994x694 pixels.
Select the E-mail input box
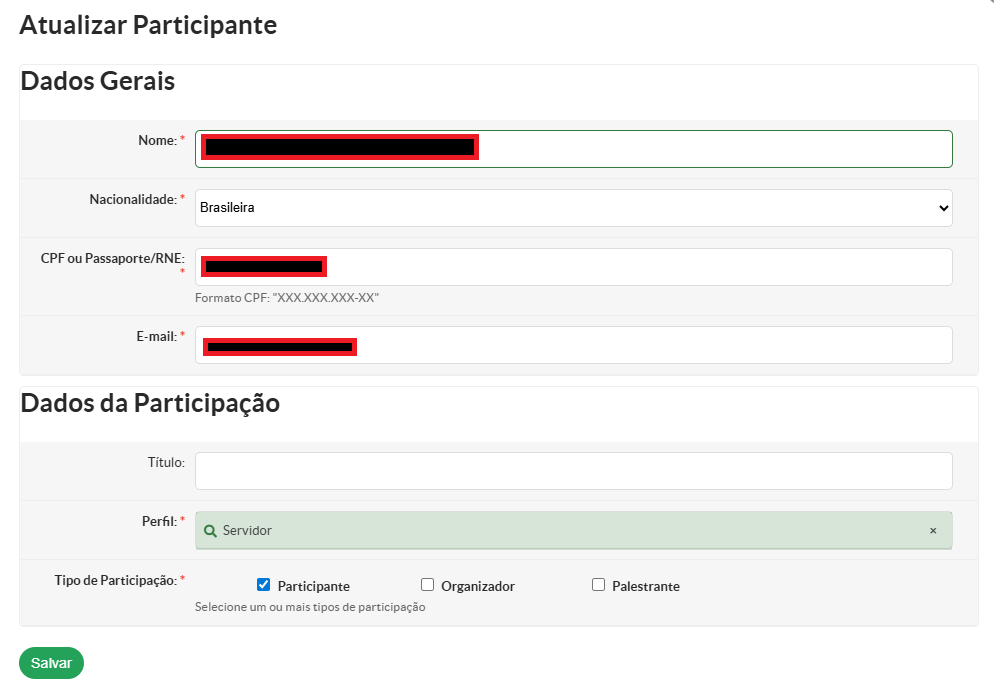(650, 345)
